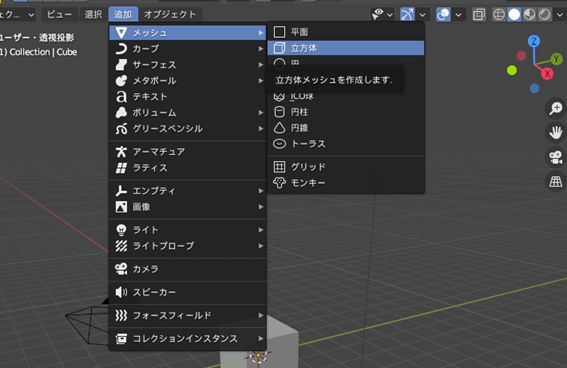Open the gizmo options dropdown arrow
Viewport: 567px width, 368px height.
[x=422, y=15]
